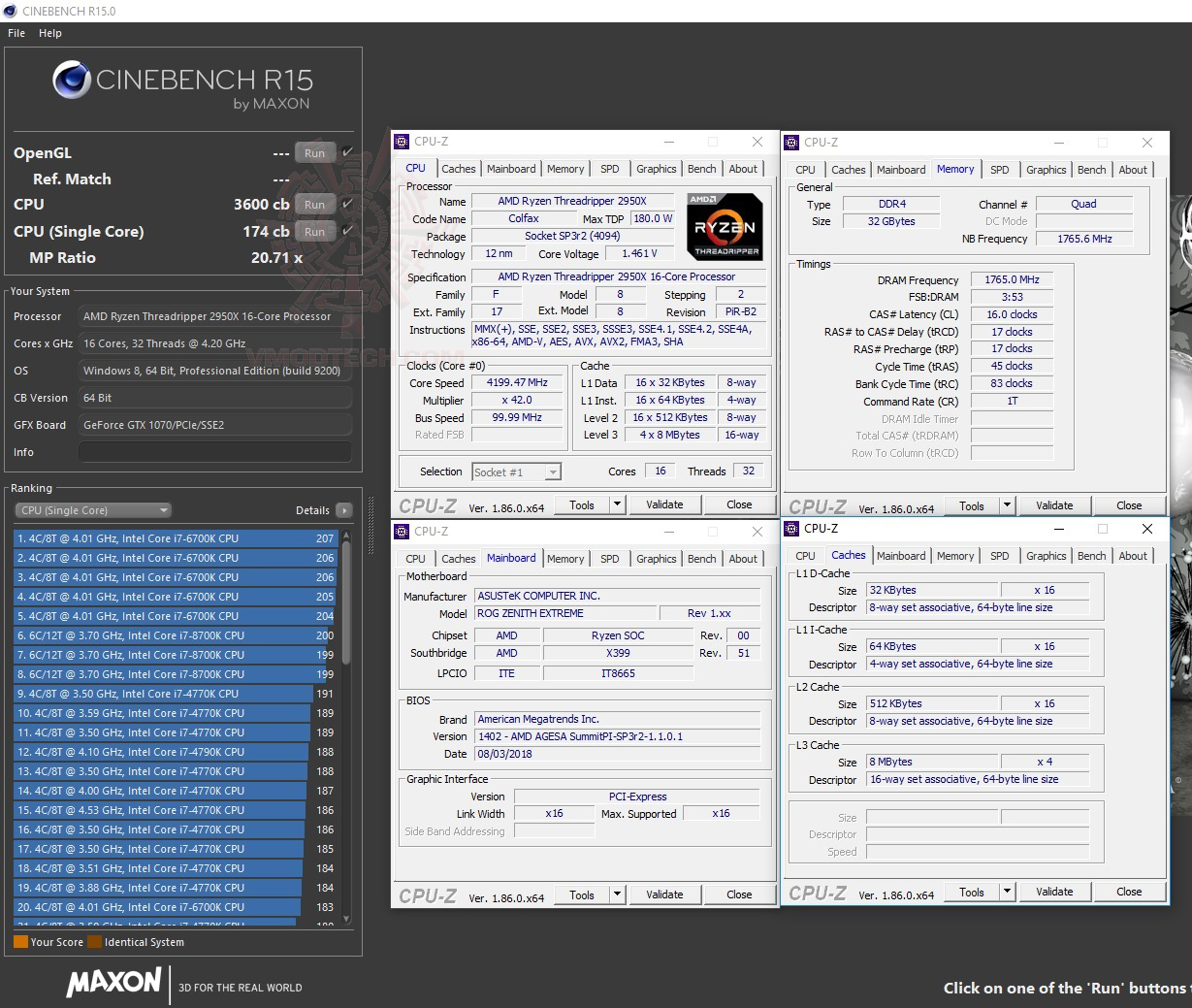
Task: Select Mainboard tab in the CPU window
Action: (511, 169)
